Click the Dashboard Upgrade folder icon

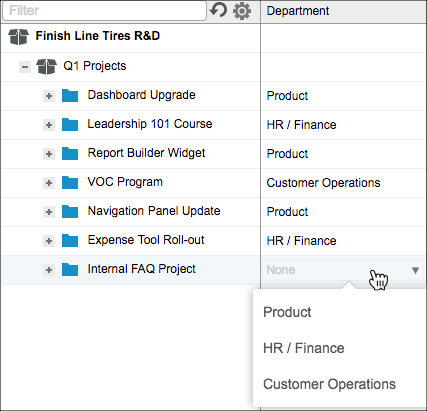[x=70, y=96]
